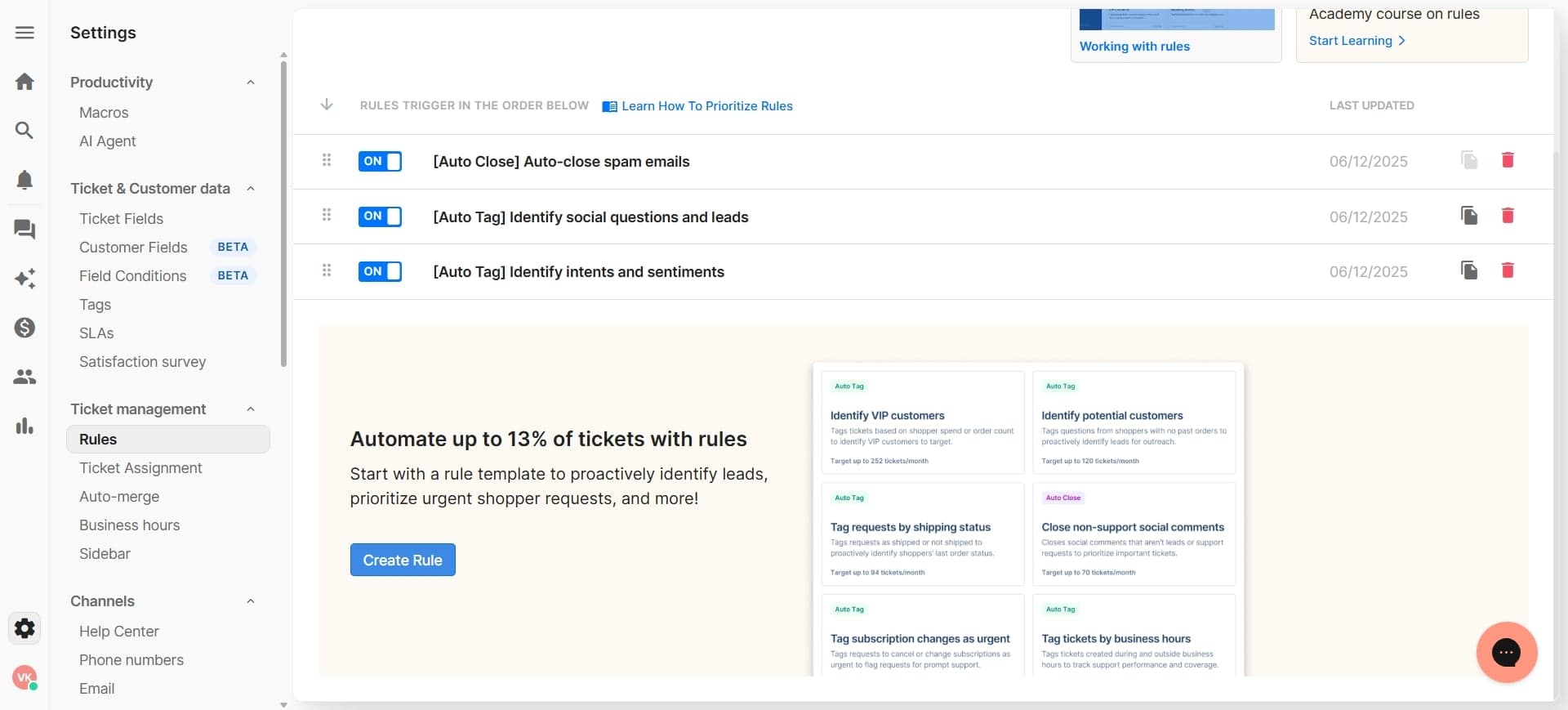
Task: Open the Ticket Assignment settings page
Action: pos(140,467)
